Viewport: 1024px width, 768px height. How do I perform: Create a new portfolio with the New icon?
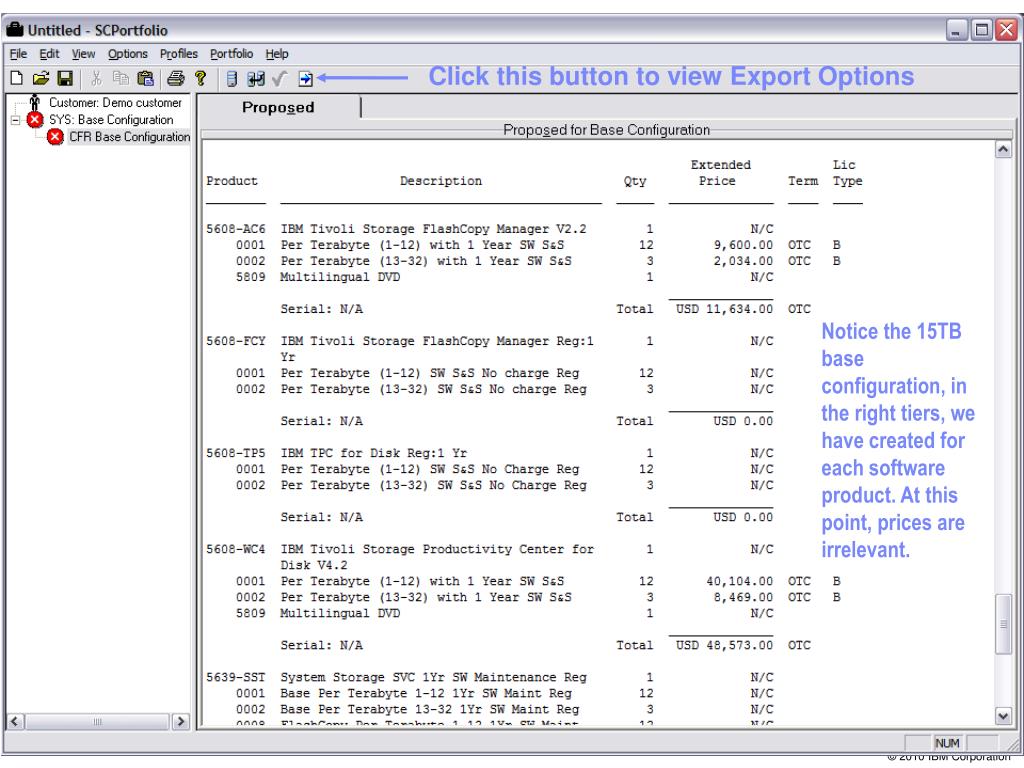point(17,78)
